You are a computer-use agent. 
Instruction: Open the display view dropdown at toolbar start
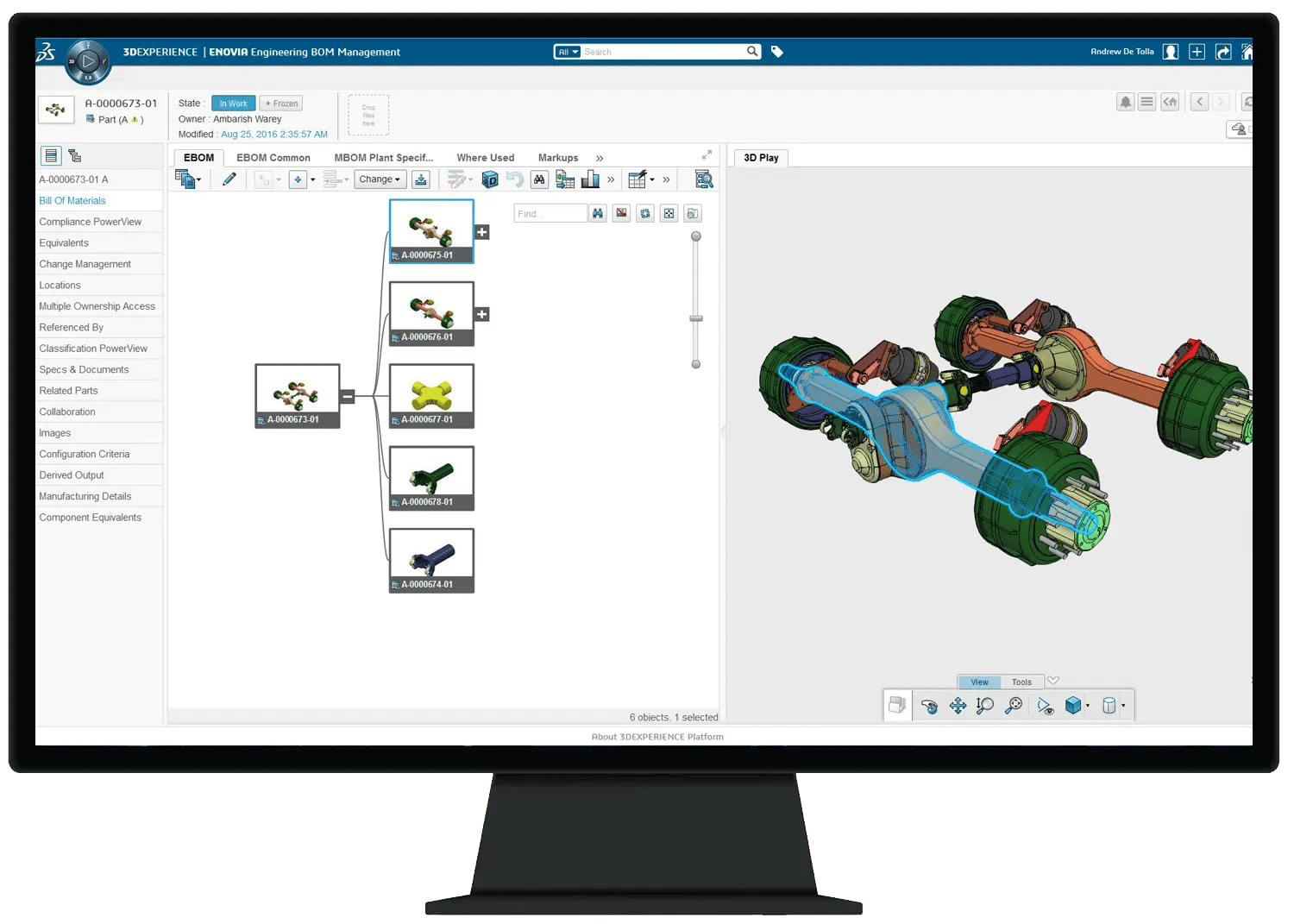(x=188, y=179)
